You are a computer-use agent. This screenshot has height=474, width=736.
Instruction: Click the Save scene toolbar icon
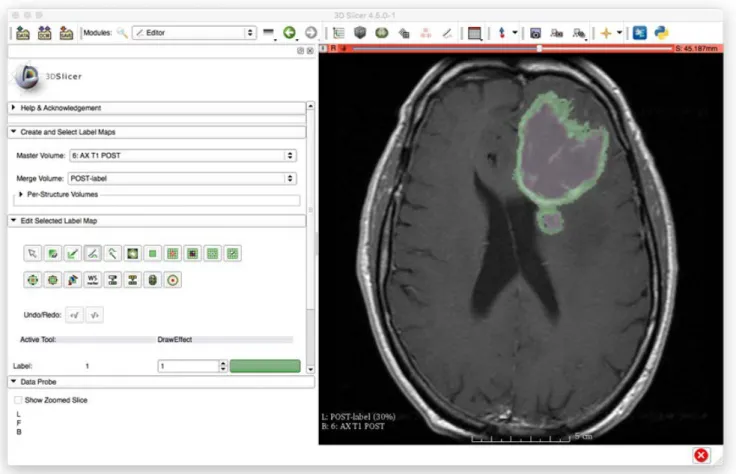[x=66, y=33]
